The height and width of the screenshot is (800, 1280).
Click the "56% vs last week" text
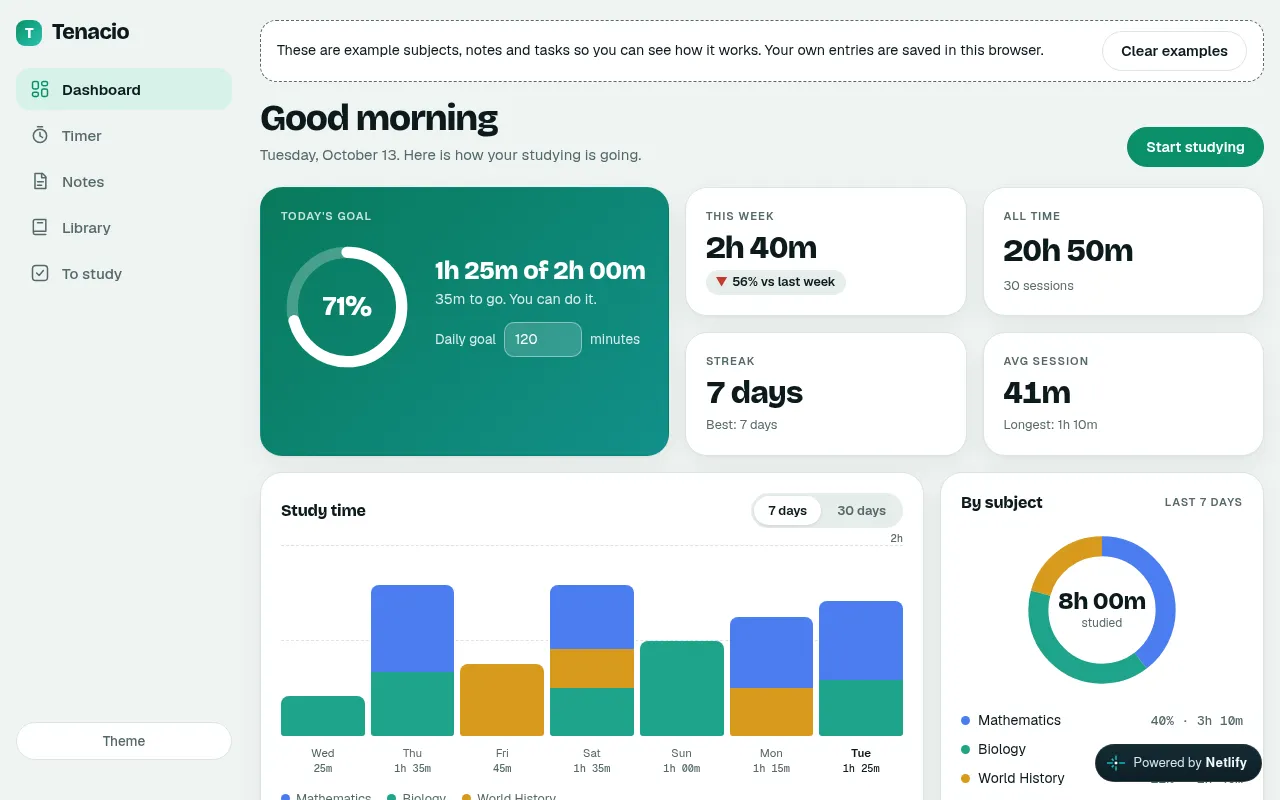pyautogui.click(x=783, y=282)
